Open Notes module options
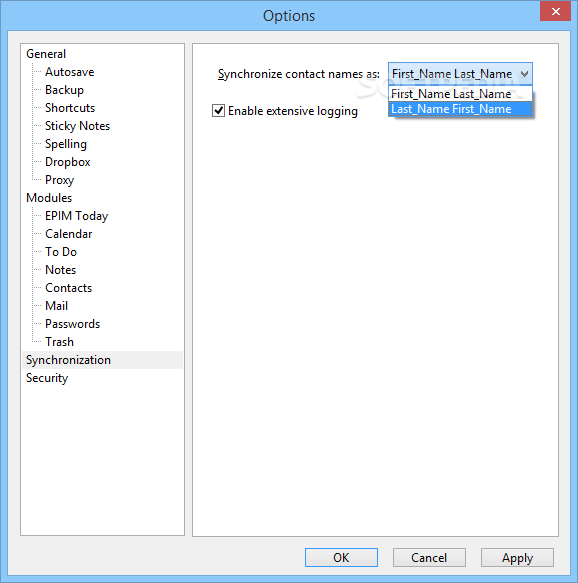 coord(60,270)
